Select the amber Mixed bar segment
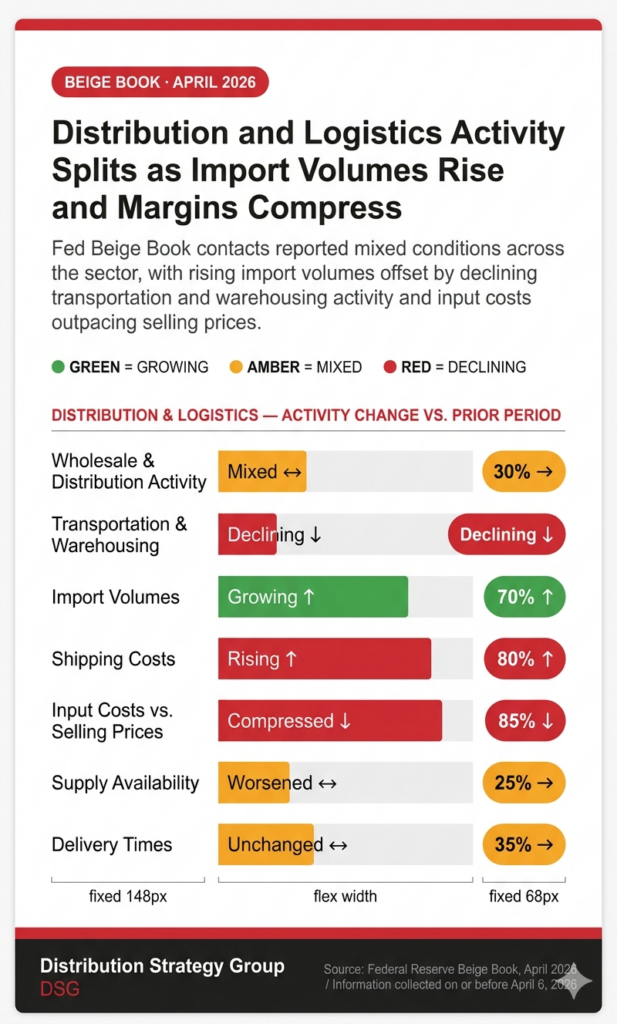The width and height of the screenshot is (617, 1024). (x=262, y=471)
